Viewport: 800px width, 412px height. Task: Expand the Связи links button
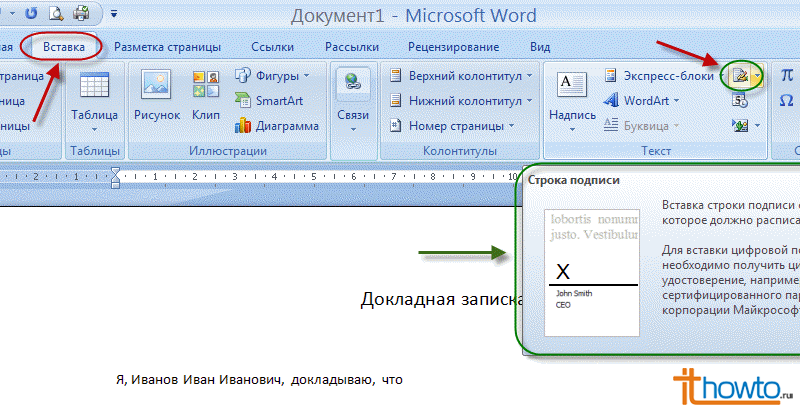(353, 101)
